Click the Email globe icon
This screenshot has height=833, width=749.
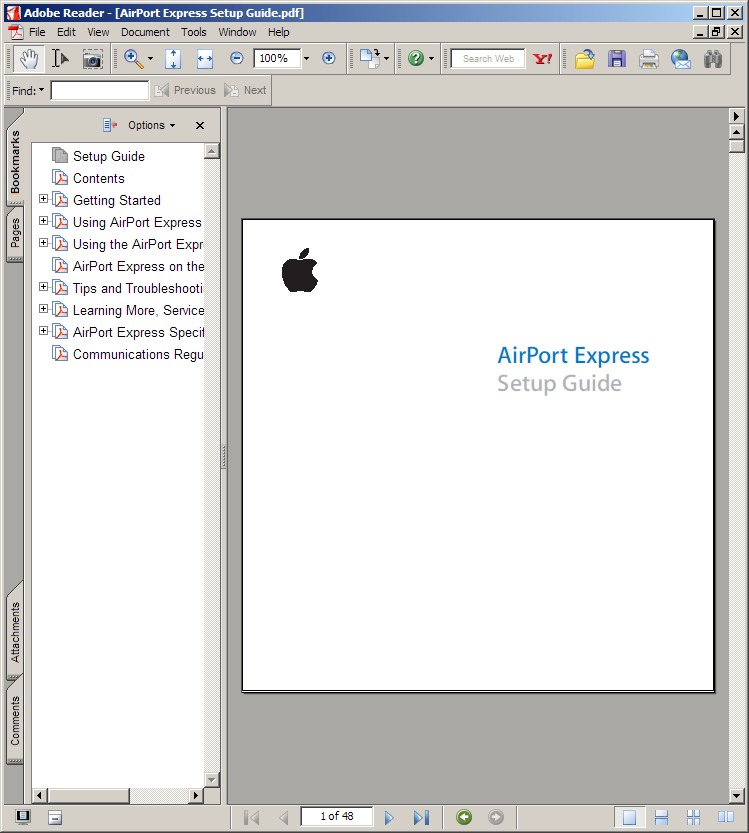[680, 58]
